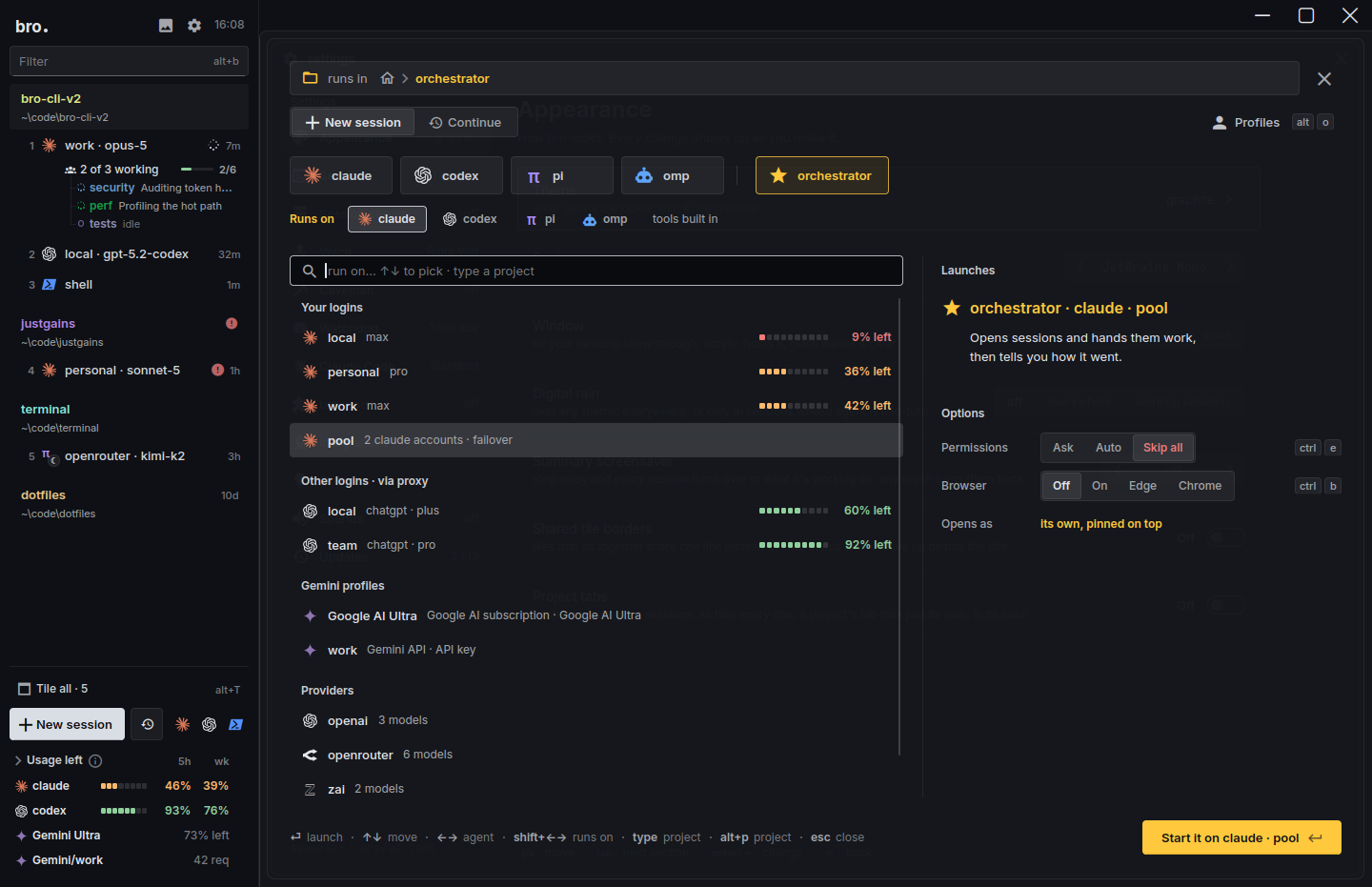Click the Continue button
The image size is (1372, 887).
point(466,122)
